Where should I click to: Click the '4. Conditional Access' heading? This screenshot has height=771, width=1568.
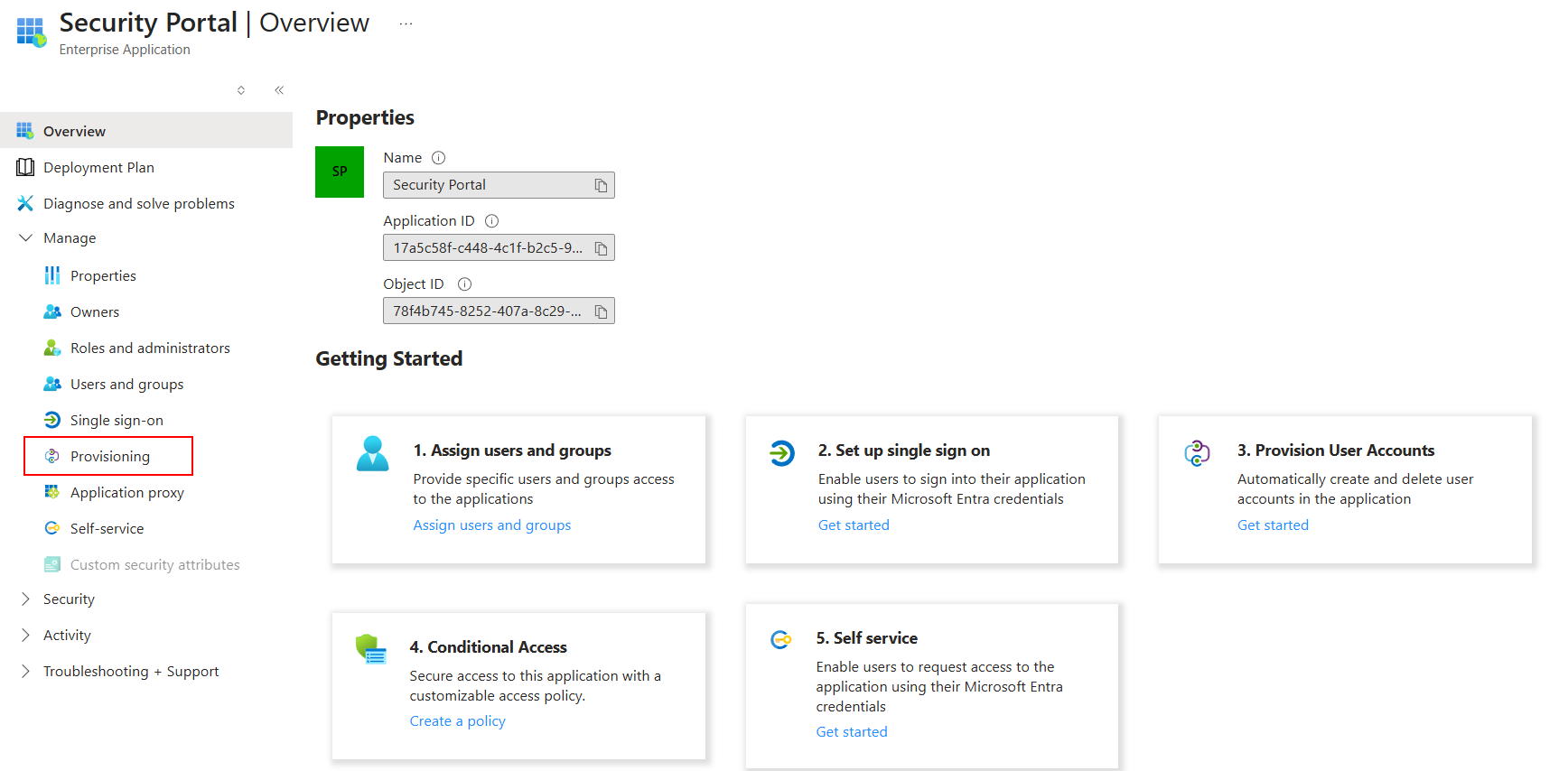coord(488,647)
